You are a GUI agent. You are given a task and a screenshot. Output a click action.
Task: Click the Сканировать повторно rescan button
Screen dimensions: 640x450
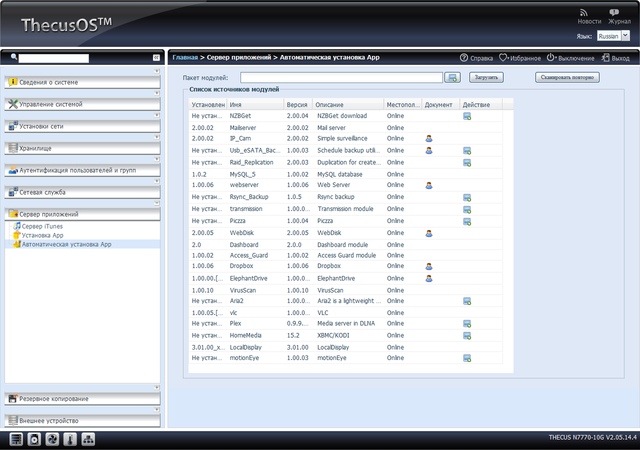(x=567, y=77)
